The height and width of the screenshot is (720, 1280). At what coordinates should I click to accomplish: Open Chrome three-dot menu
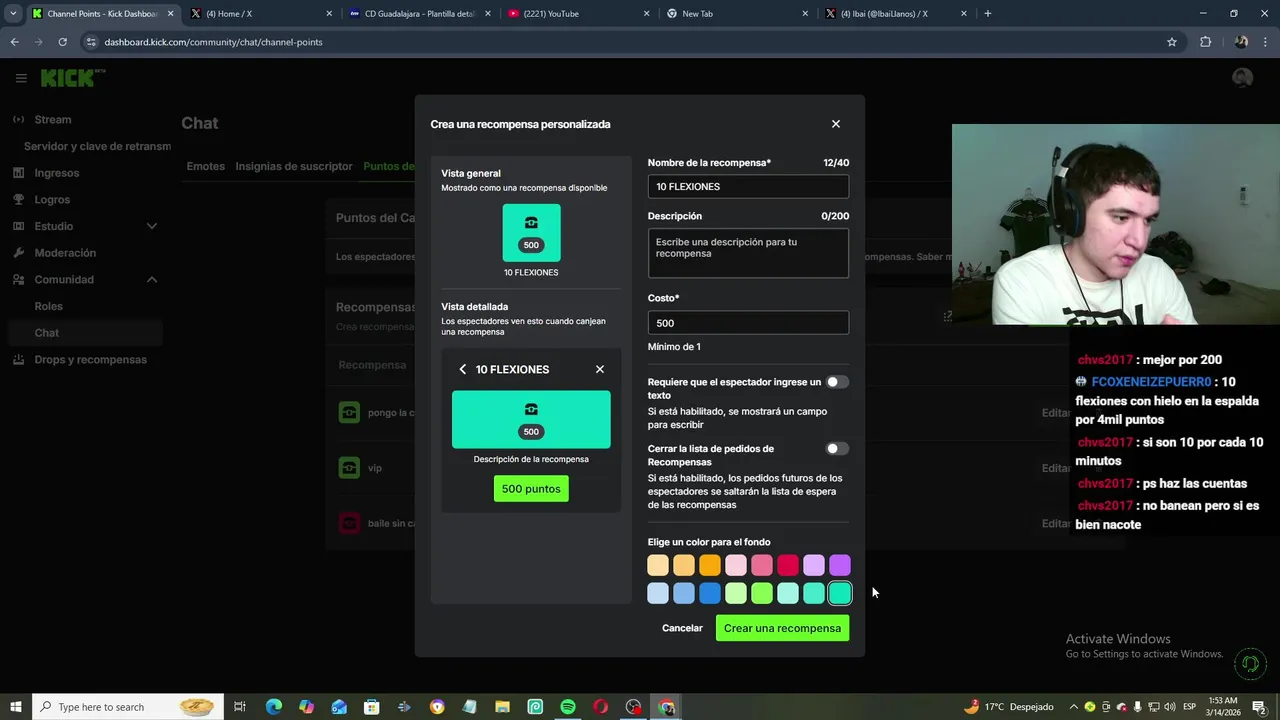coord(1267,42)
